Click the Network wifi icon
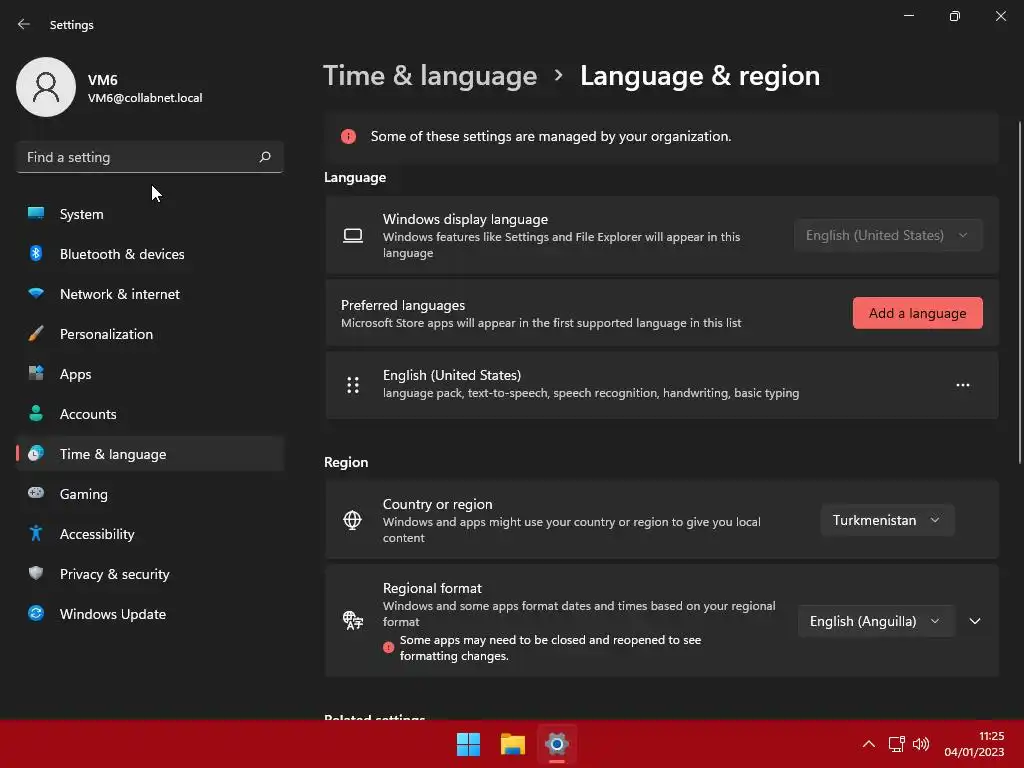Screen dimensions: 1024x768 click(x=36, y=293)
